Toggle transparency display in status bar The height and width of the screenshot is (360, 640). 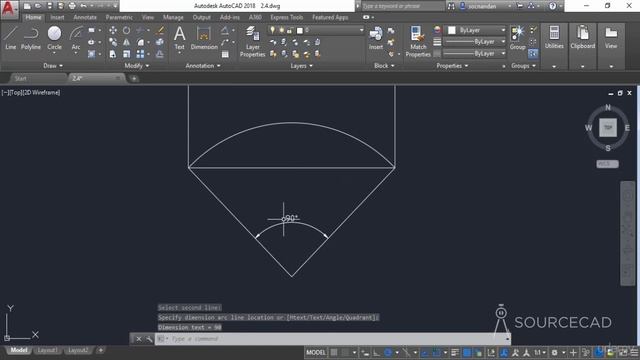tap(467, 352)
